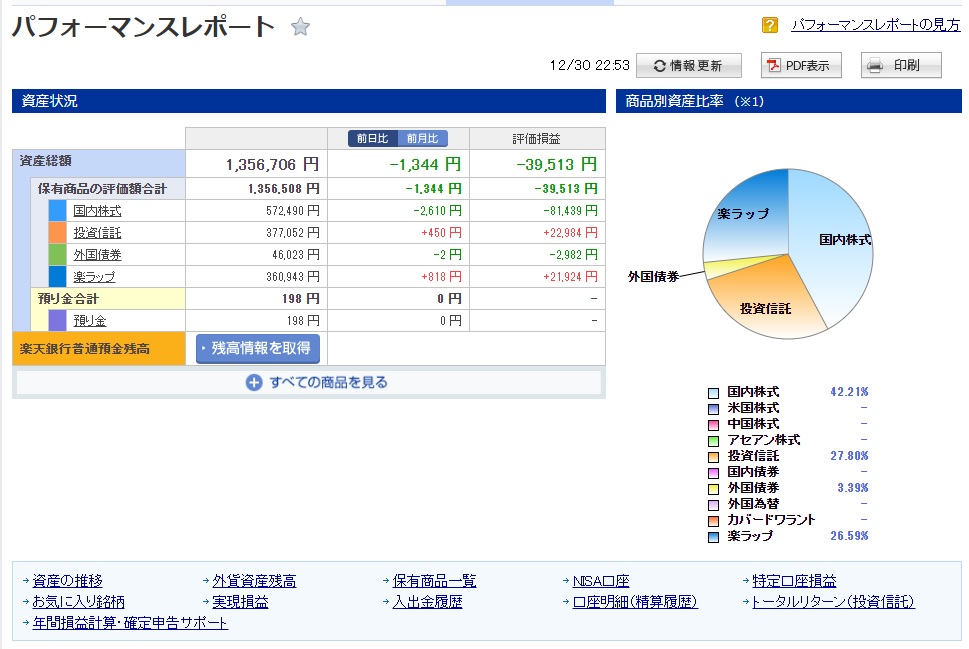The height and width of the screenshot is (649, 969).
Task: Click the +22,984 円 投資信託 gain value
Action: coord(570,233)
